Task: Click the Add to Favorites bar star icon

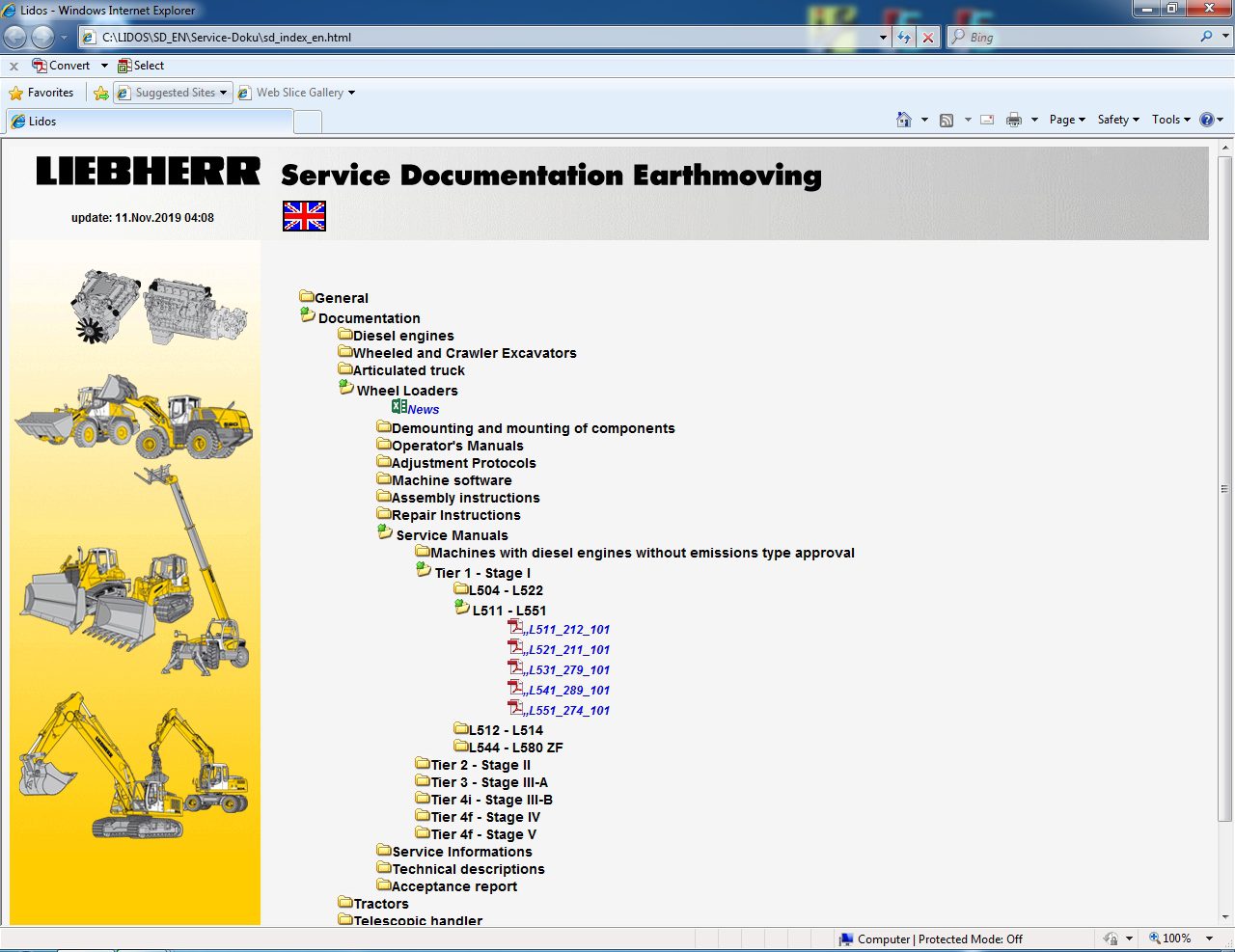Action: pyautogui.click(x=101, y=93)
